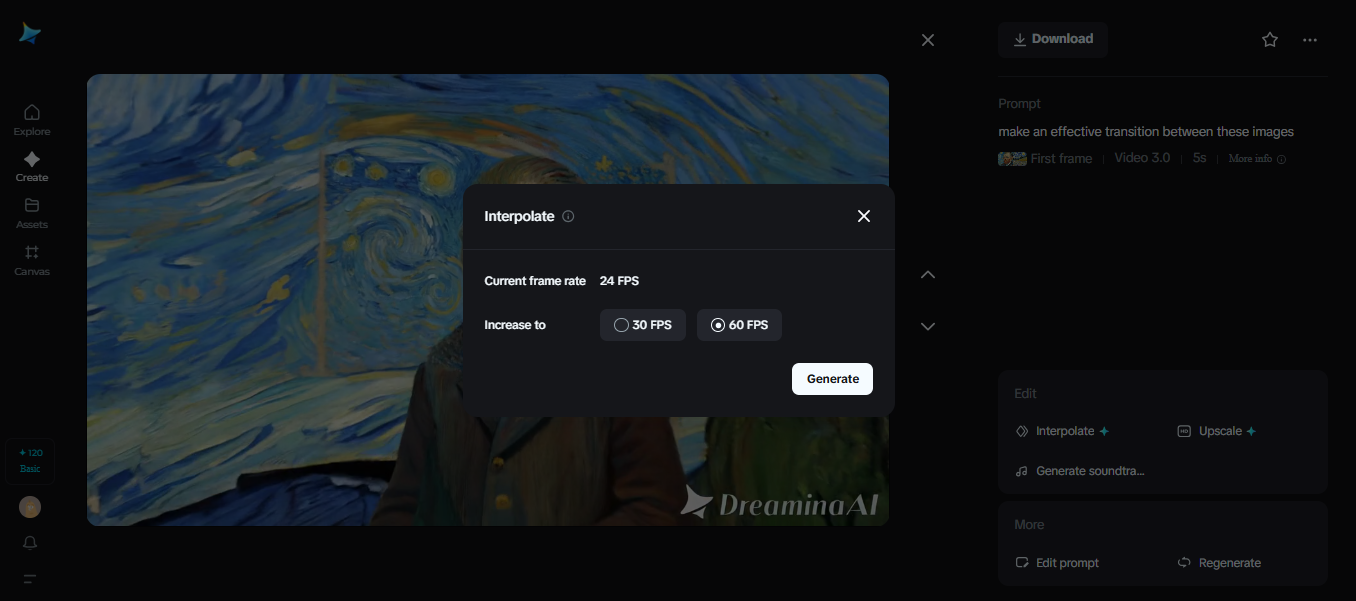This screenshot has width=1356, height=601.
Task: Open the sidebar menu lines icon
Action: (30, 579)
